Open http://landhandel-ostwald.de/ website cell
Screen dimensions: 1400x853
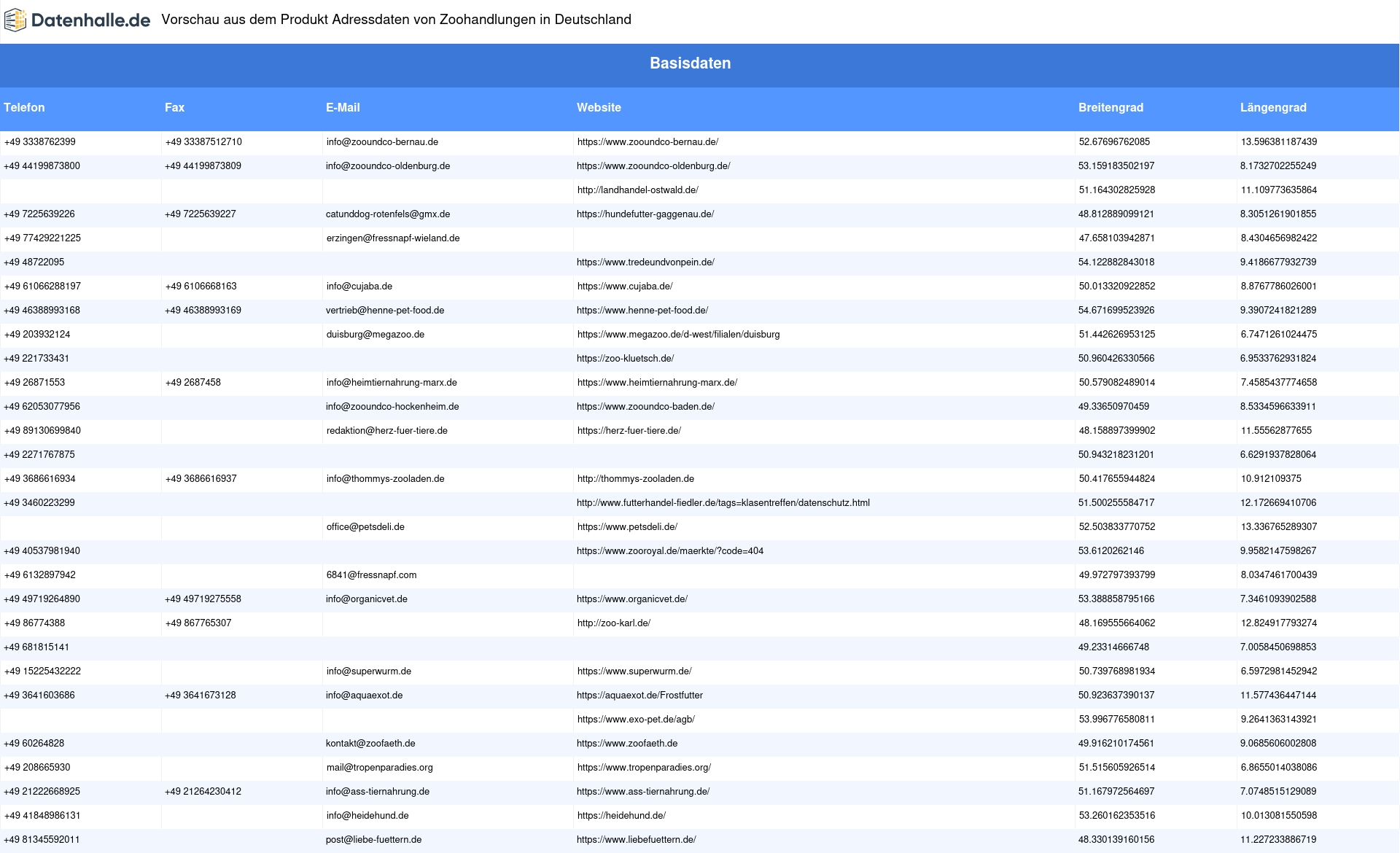coord(638,190)
